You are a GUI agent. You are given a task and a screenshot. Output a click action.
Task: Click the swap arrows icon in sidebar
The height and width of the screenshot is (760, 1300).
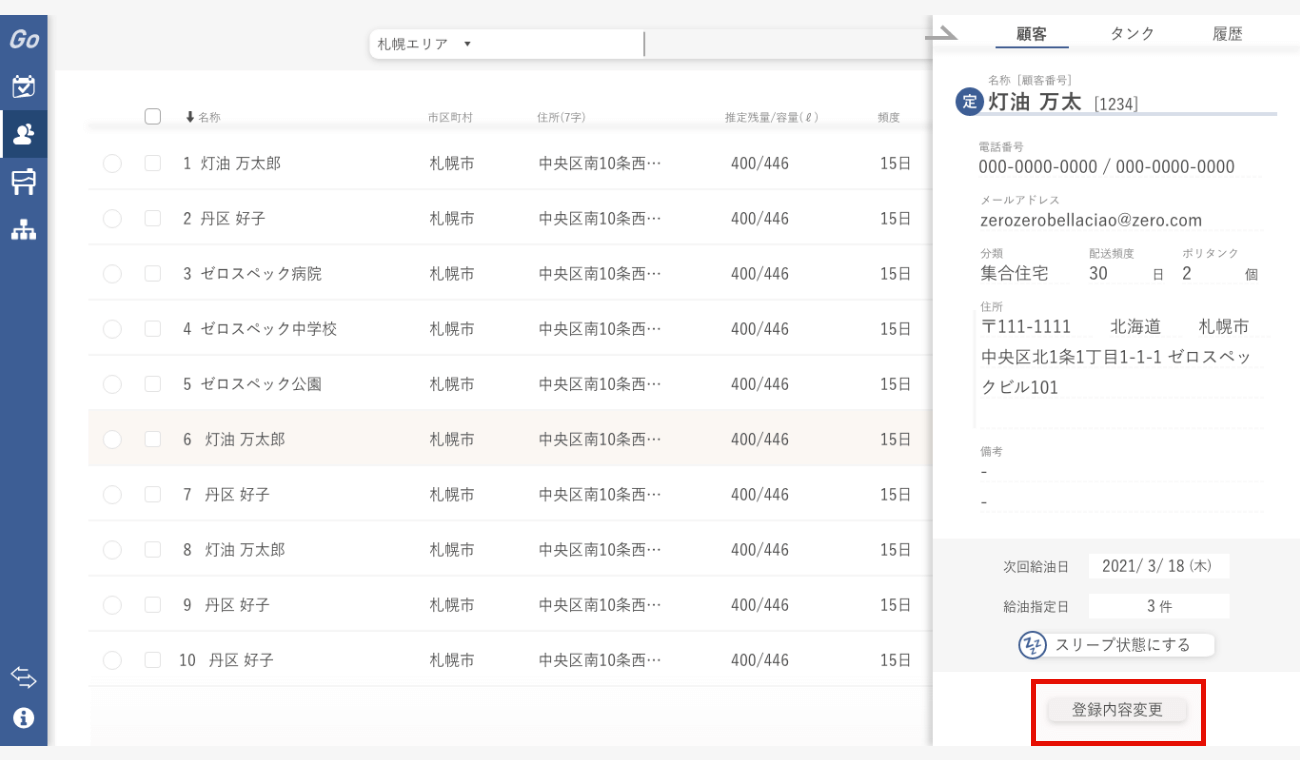pos(23,677)
